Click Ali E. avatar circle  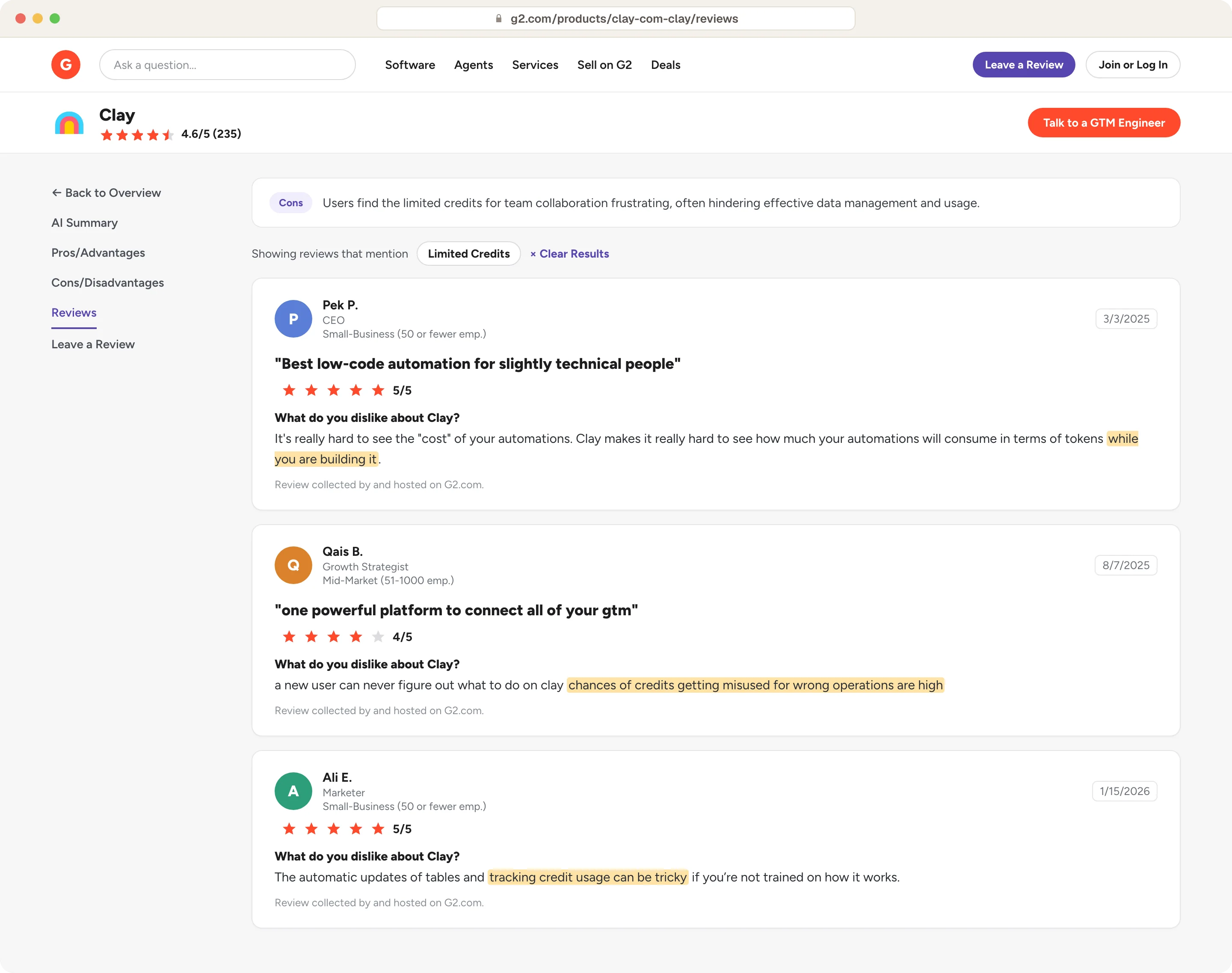[293, 791]
